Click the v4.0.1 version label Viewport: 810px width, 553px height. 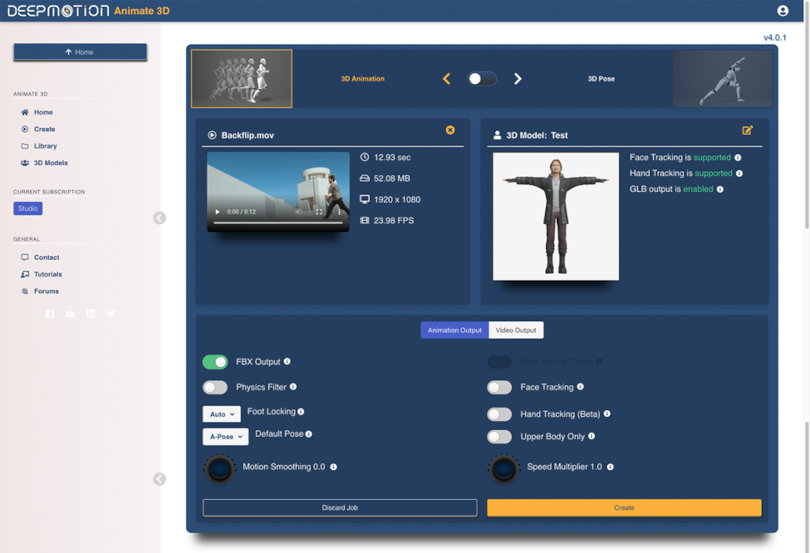point(775,37)
